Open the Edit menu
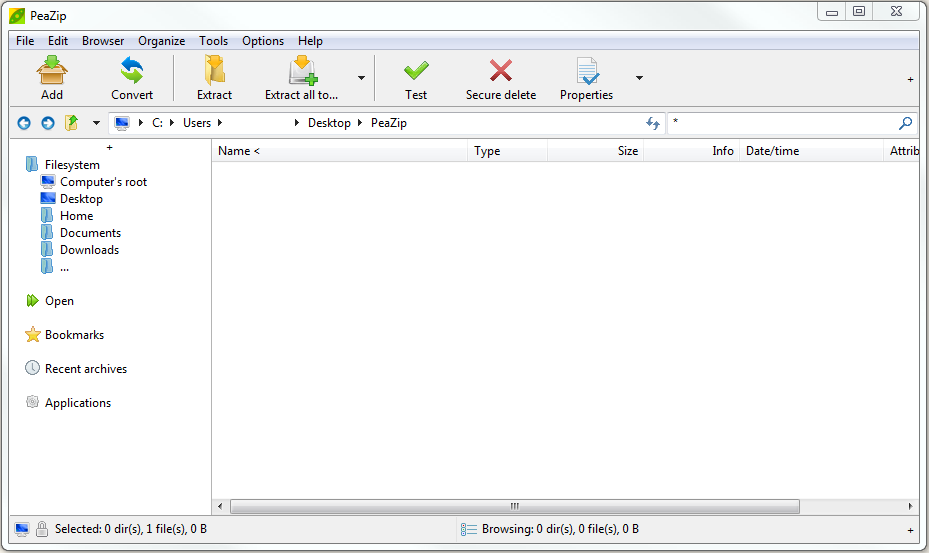The width and height of the screenshot is (929, 553). point(57,41)
